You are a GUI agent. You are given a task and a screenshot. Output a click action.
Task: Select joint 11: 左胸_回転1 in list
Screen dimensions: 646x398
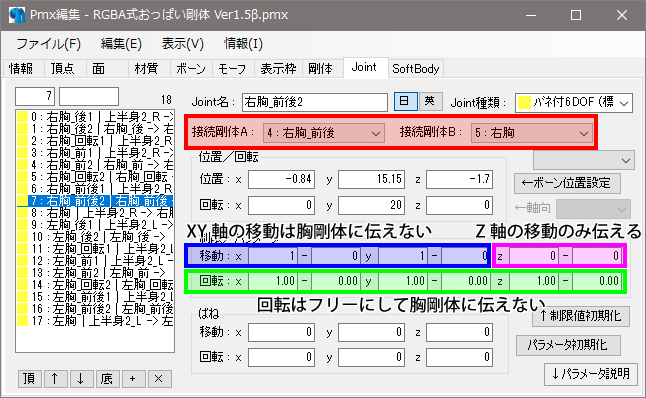pyautogui.click(x=95, y=249)
